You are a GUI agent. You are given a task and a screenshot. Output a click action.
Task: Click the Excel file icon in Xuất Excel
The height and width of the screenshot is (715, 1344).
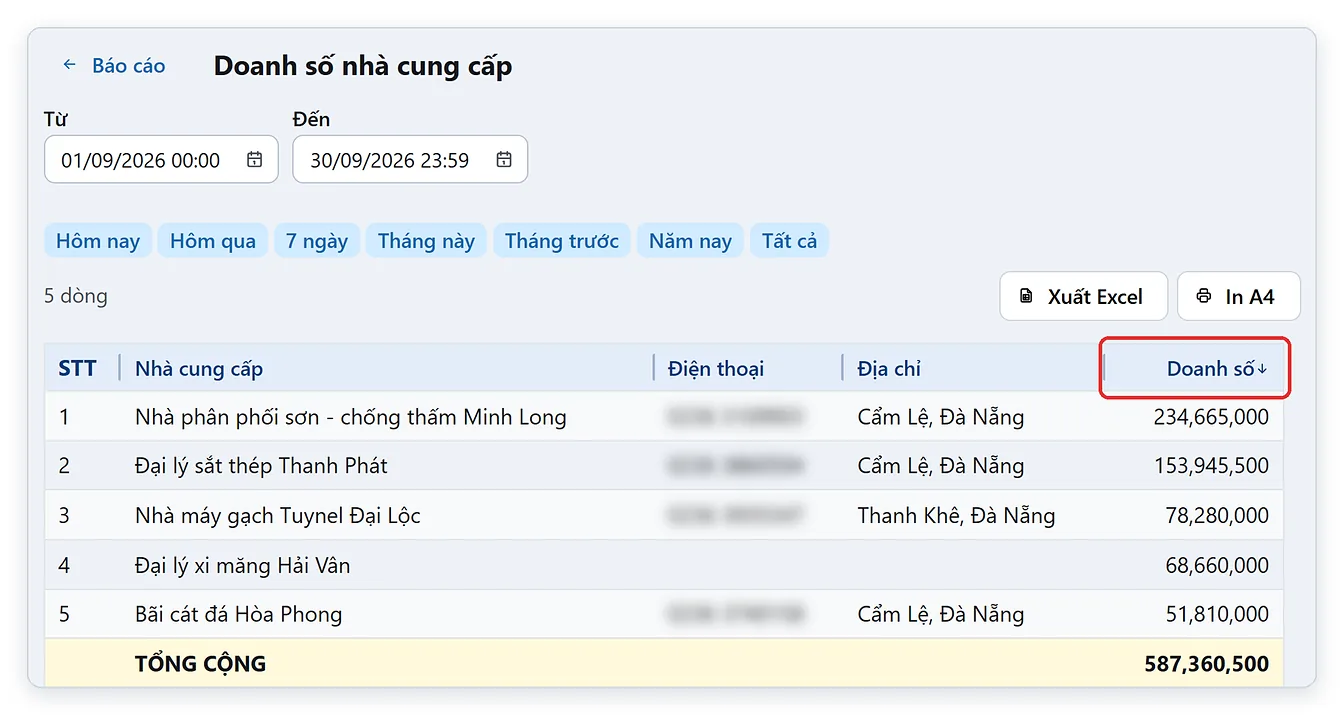pos(1026,297)
